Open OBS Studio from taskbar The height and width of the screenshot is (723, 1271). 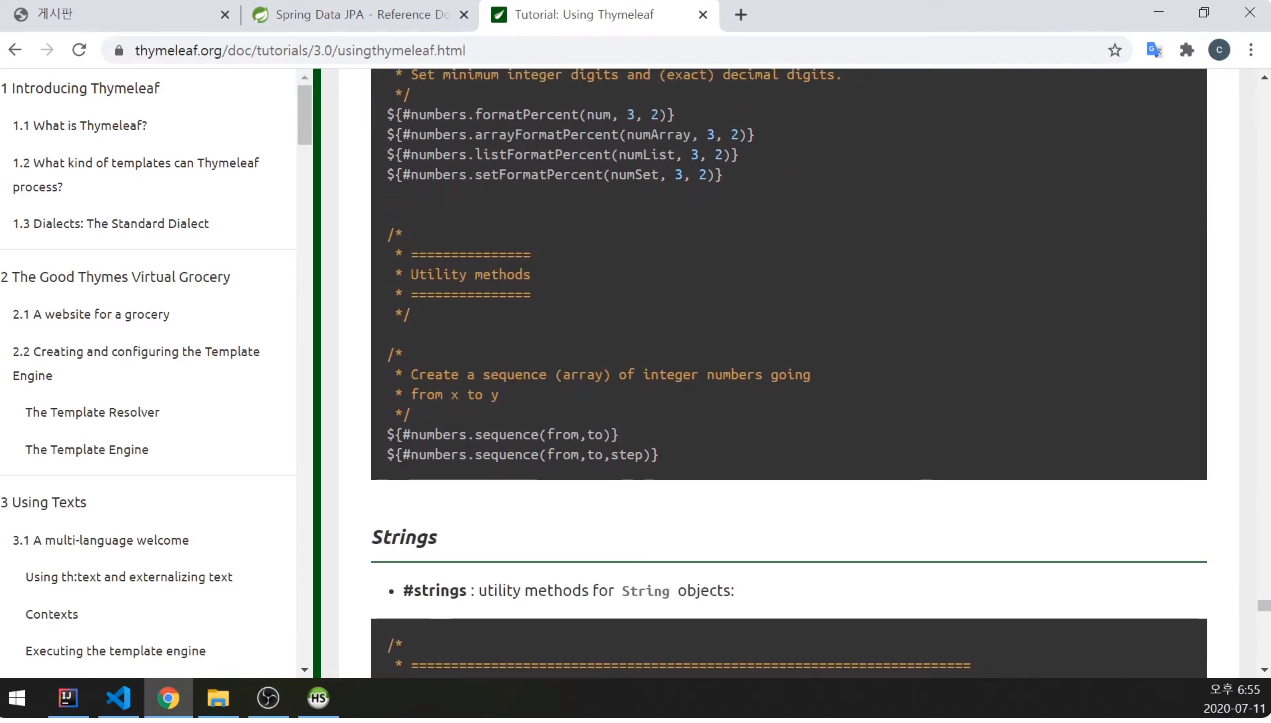tap(268, 698)
